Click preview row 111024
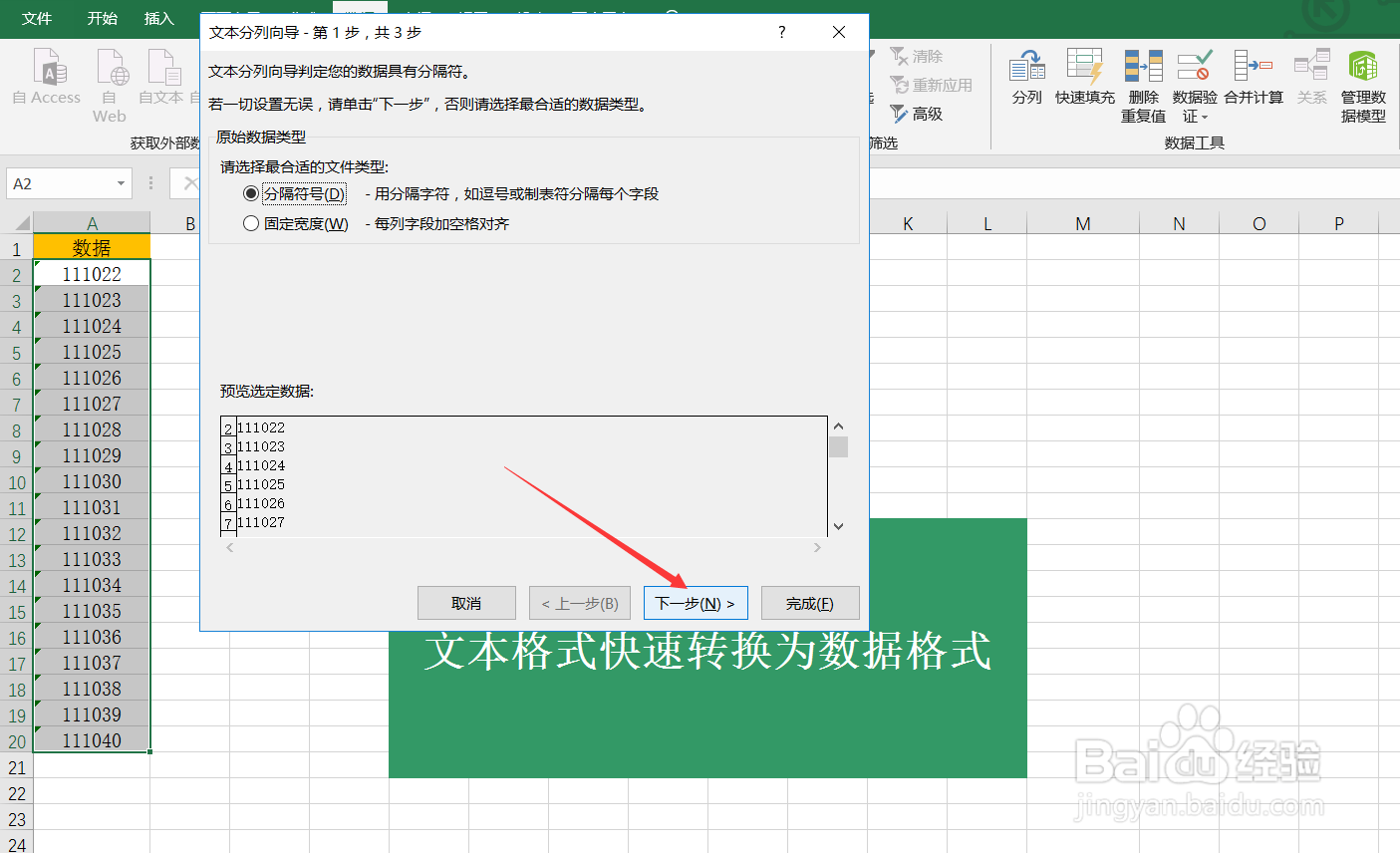 tap(261, 465)
